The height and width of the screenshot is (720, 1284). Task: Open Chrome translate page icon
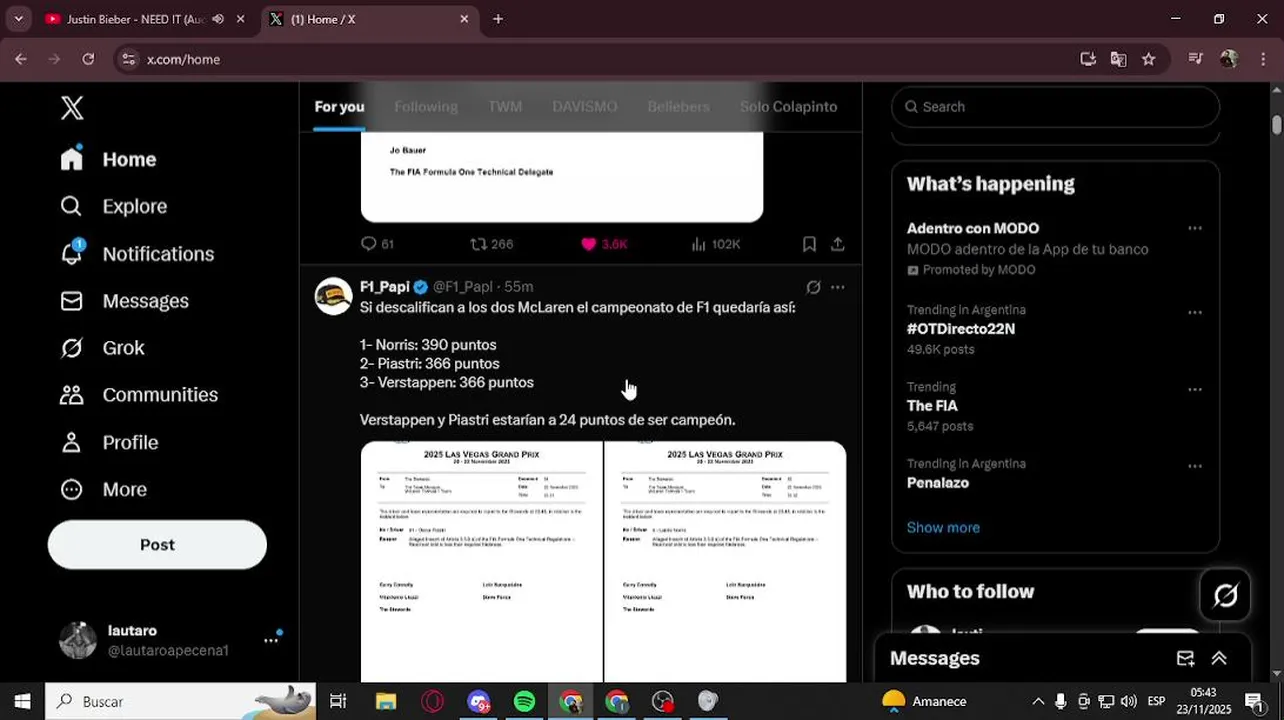point(1118,59)
